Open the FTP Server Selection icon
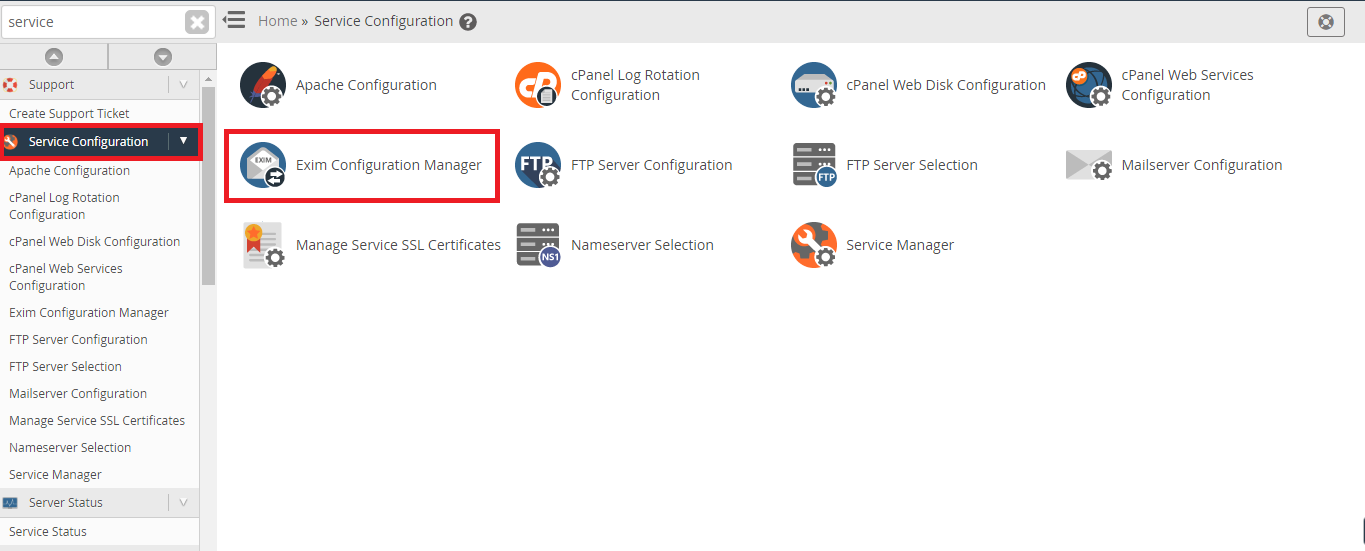The width and height of the screenshot is (1365, 551). click(813, 165)
